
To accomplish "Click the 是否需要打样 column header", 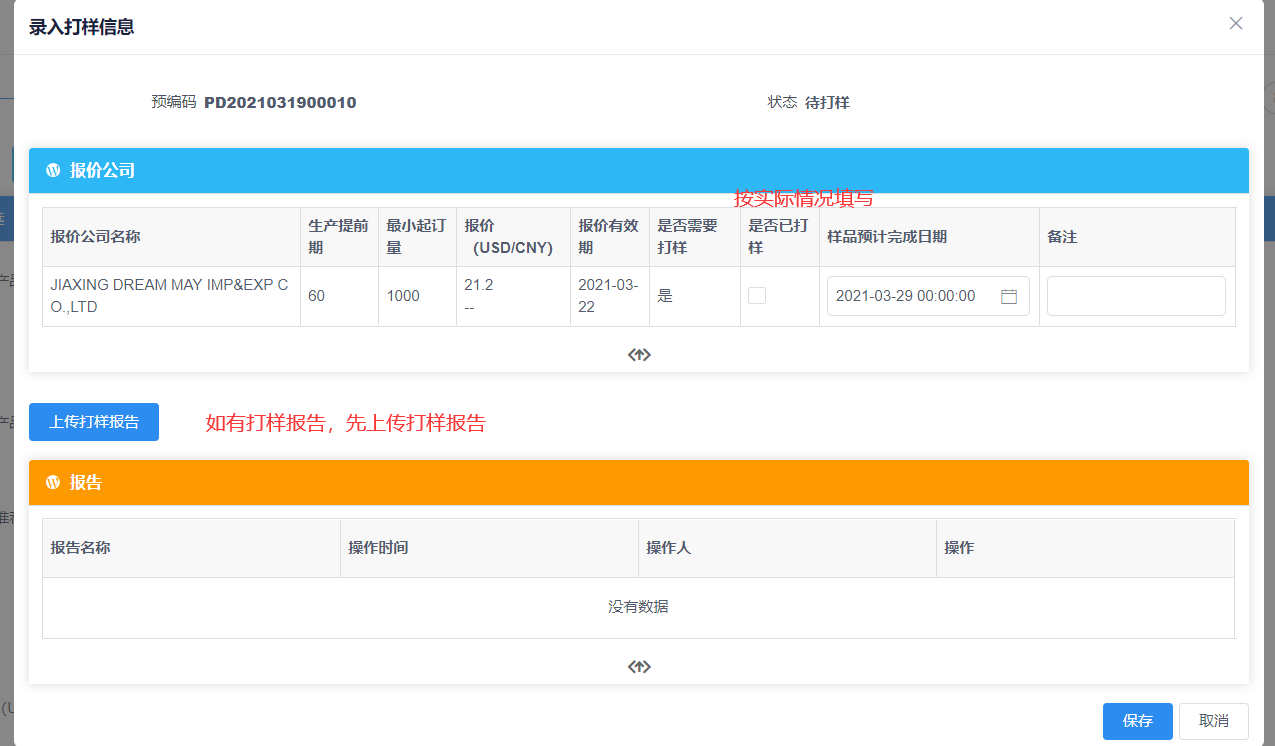I will [695, 237].
